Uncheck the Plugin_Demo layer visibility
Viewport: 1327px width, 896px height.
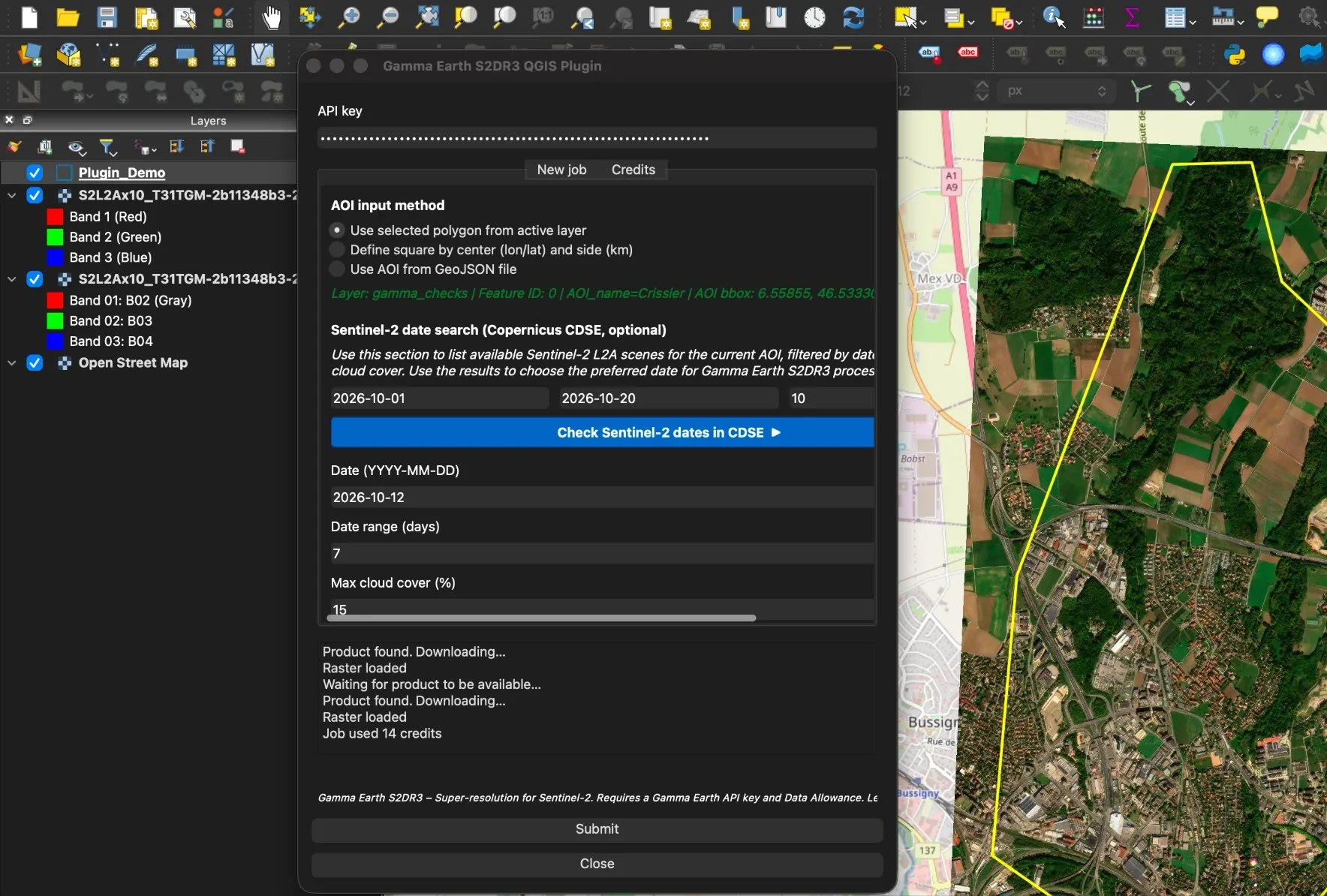[x=35, y=173]
